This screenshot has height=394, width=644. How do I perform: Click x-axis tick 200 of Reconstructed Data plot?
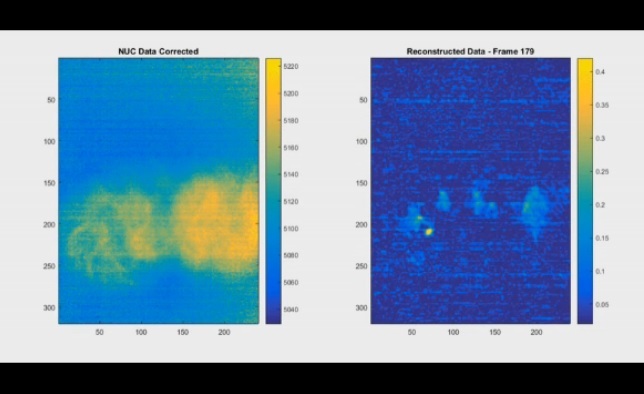(x=536, y=332)
